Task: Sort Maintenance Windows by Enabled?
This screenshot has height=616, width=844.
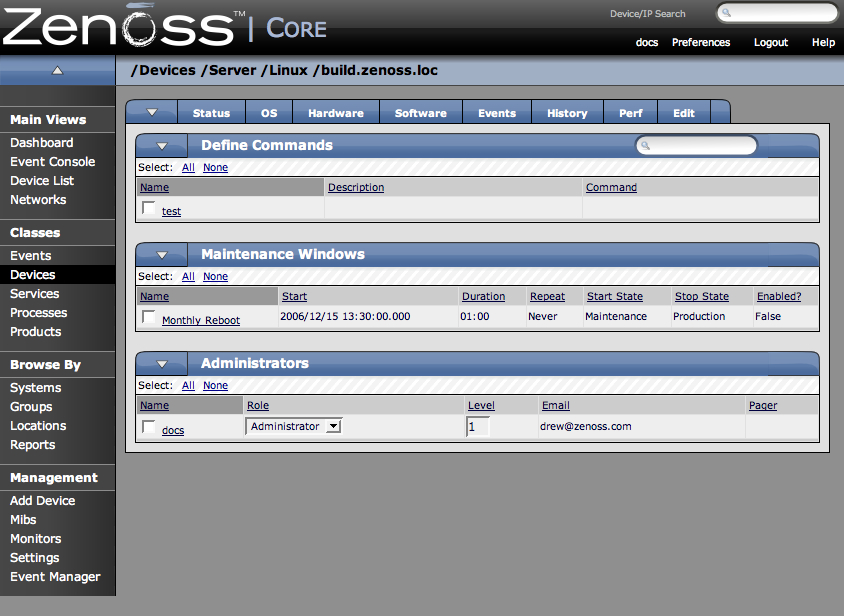Action: (x=779, y=297)
